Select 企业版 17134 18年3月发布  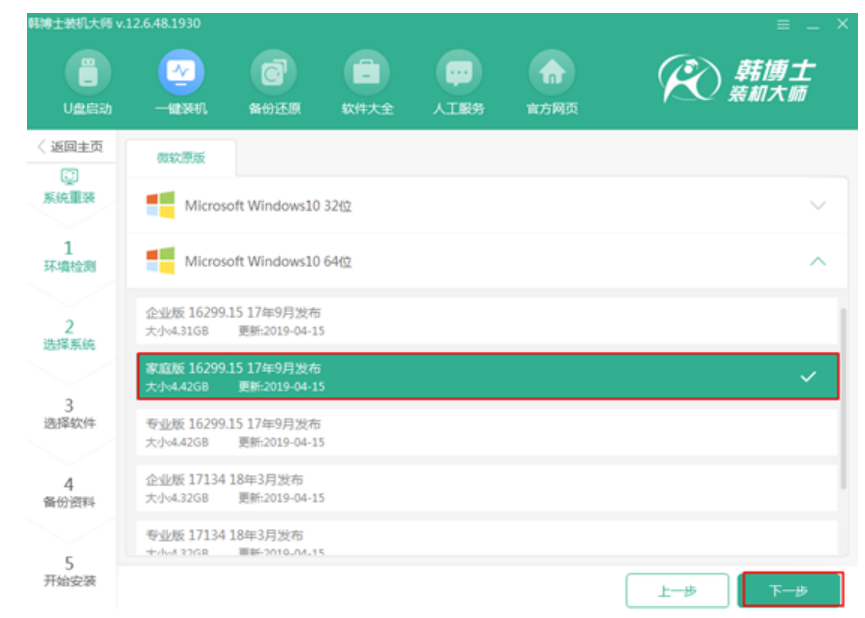[x=487, y=488]
